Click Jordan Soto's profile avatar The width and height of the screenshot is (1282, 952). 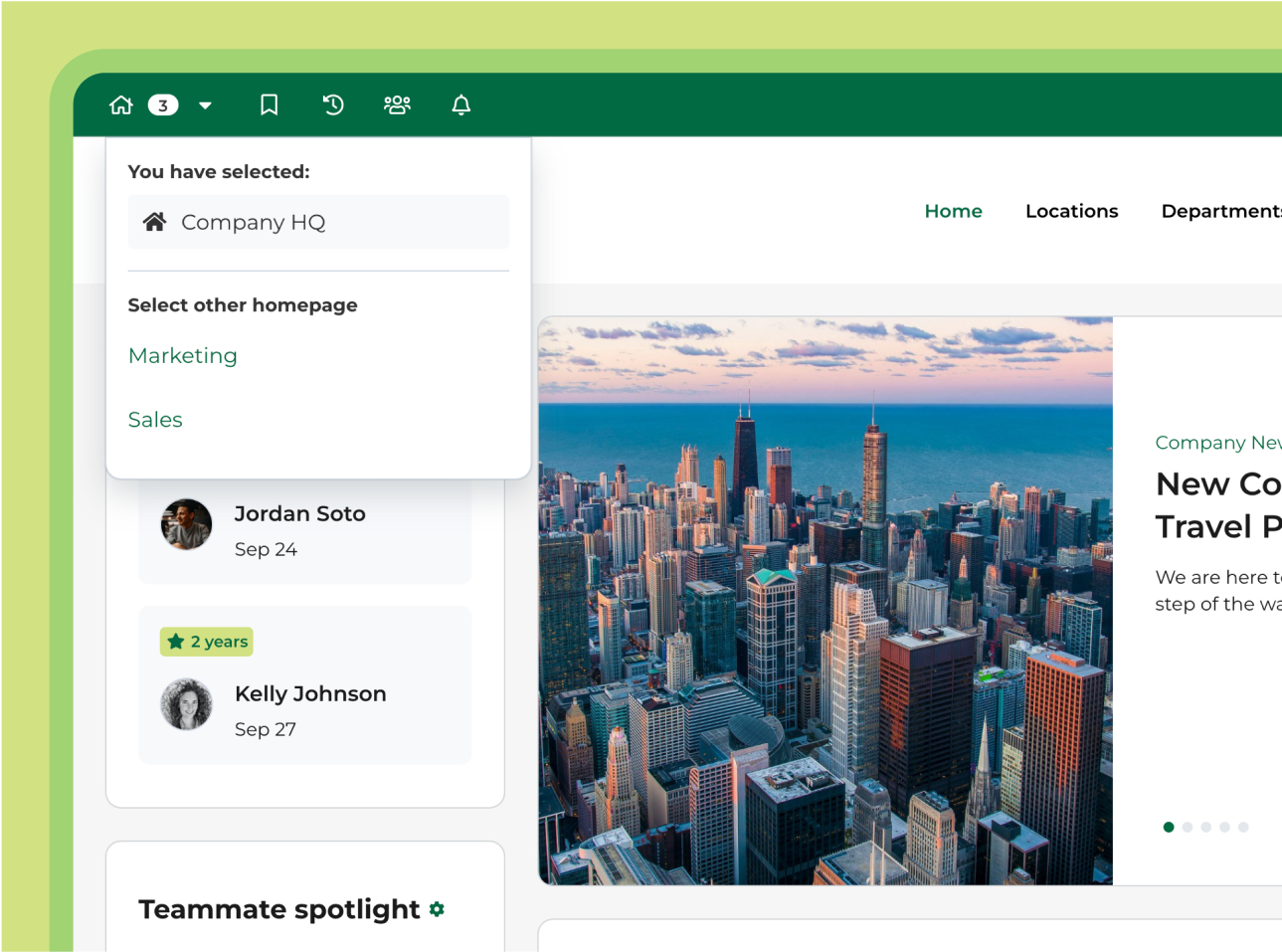coord(186,524)
